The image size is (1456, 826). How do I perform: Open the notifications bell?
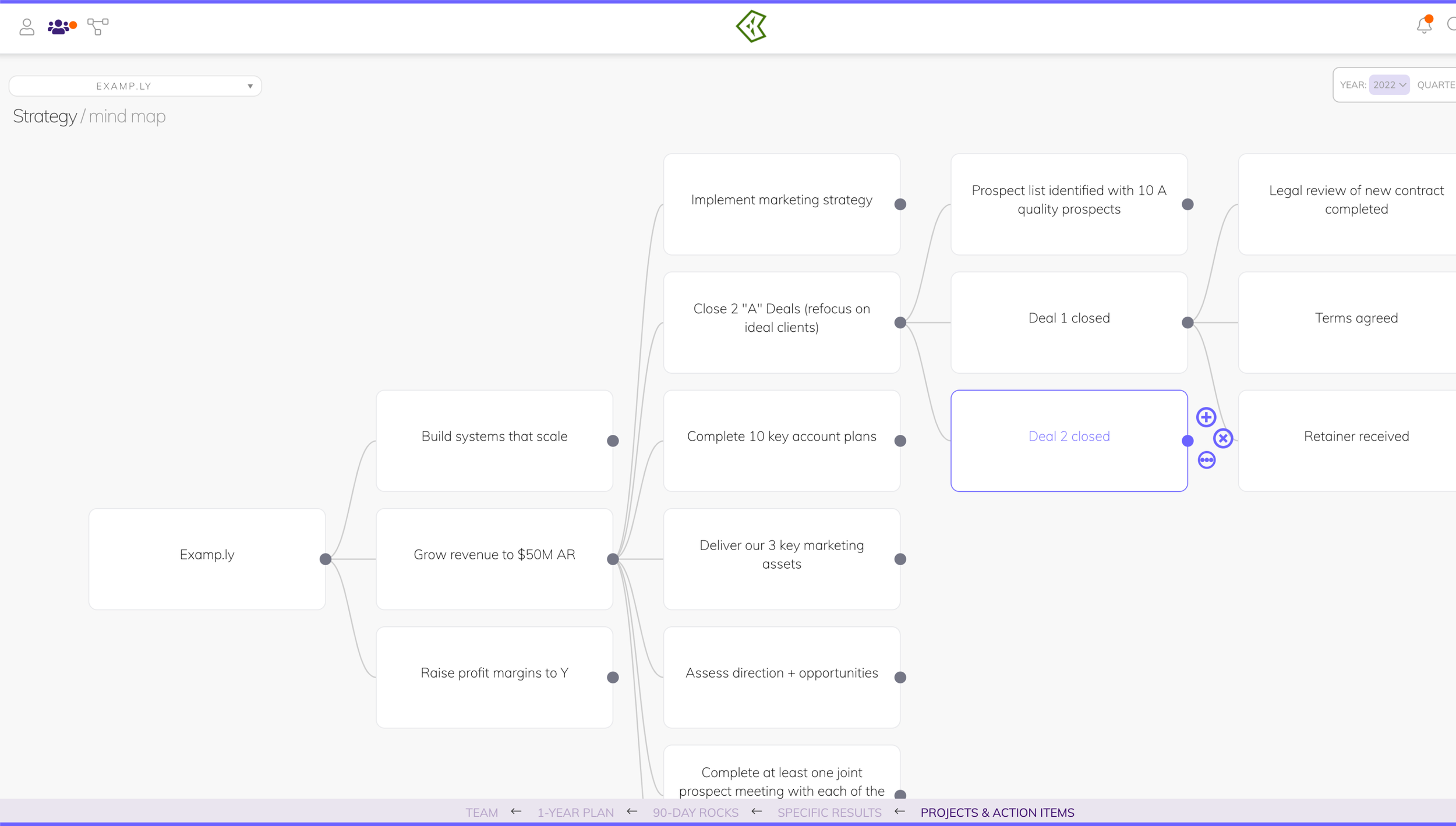click(x=1423, y=26)
